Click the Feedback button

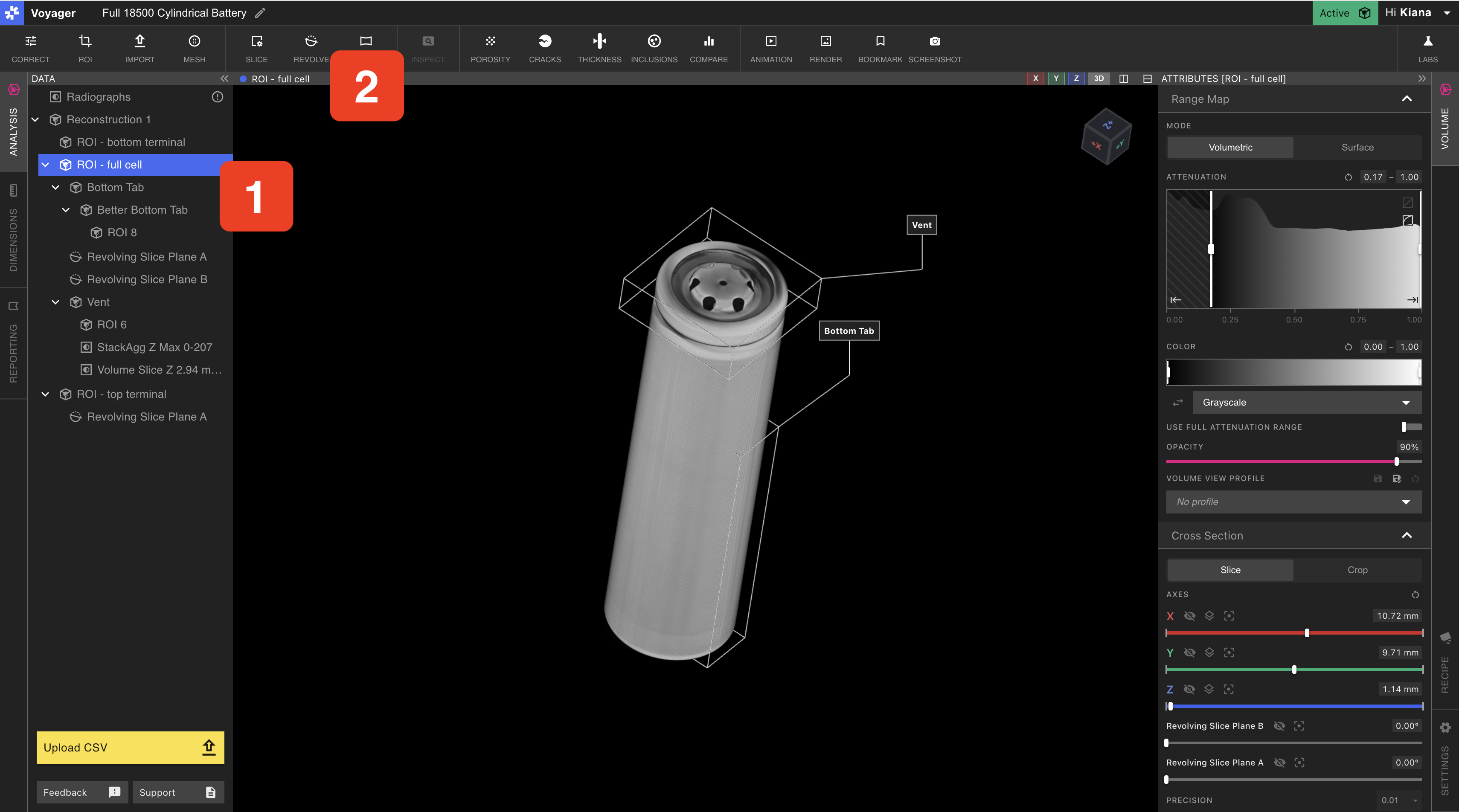82,792
